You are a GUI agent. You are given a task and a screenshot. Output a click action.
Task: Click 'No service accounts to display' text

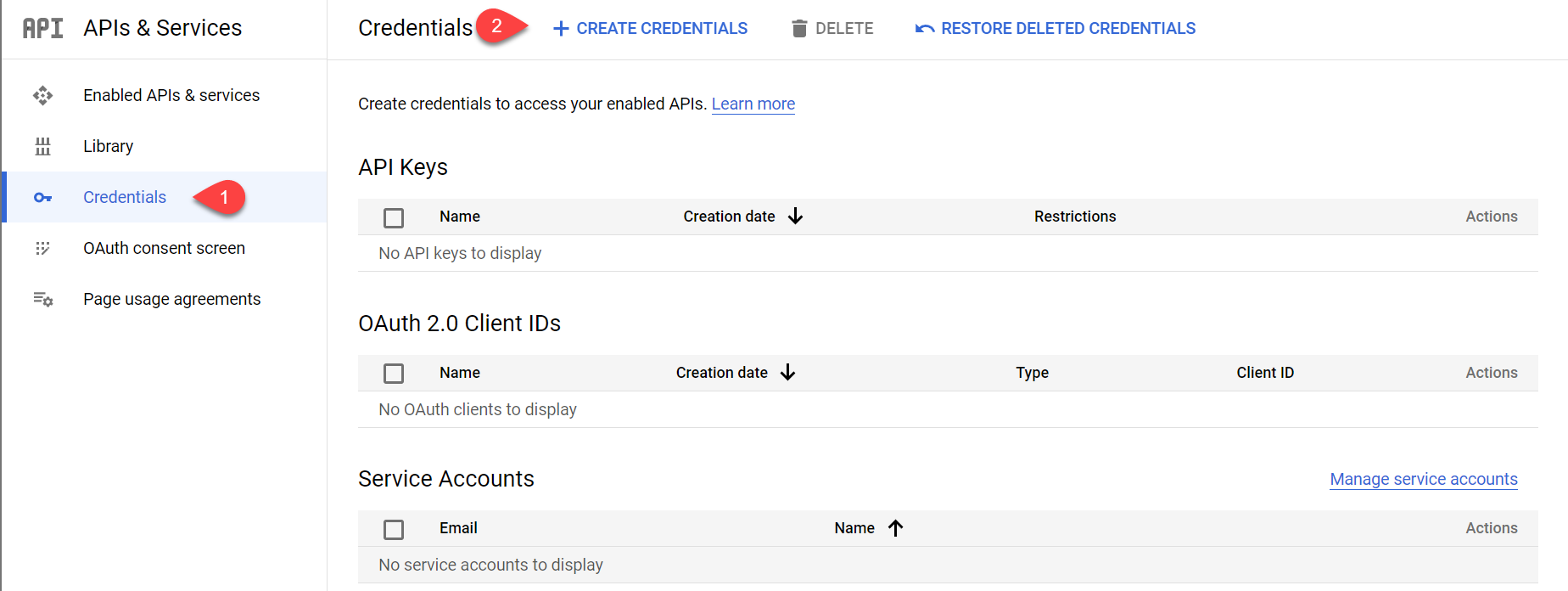[x=490, y=565]
